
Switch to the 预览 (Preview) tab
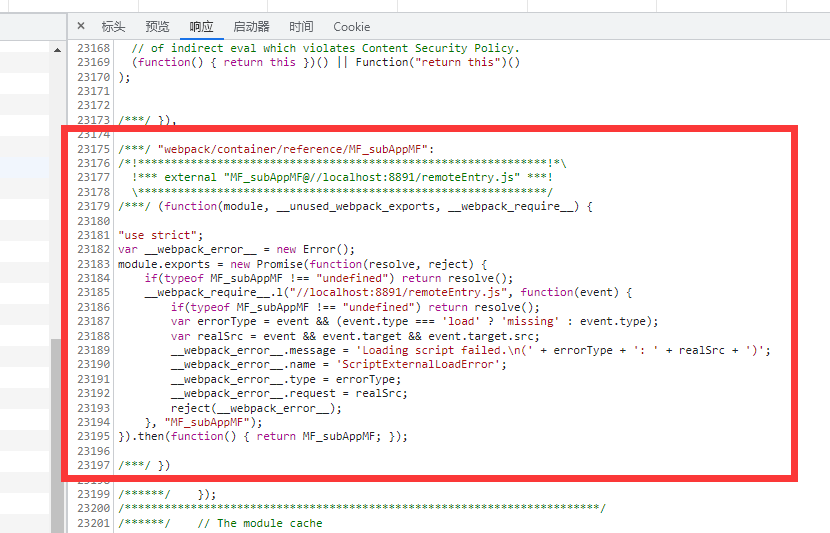(x=157, y=26)
